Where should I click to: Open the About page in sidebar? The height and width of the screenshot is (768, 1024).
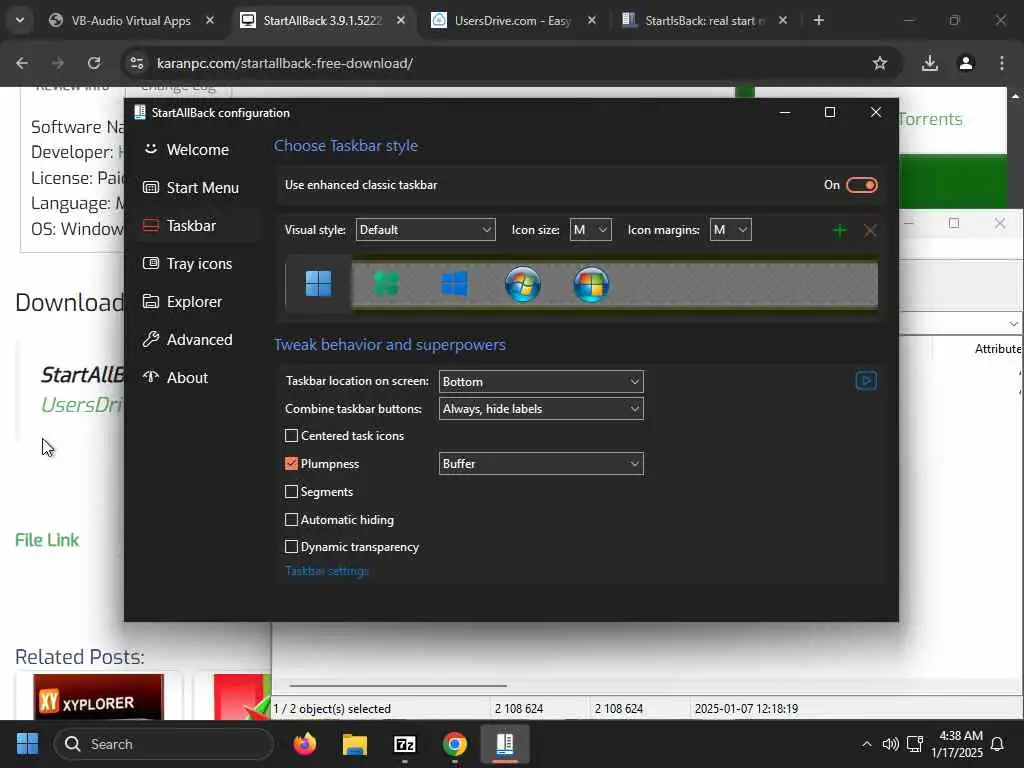point(197,377)
